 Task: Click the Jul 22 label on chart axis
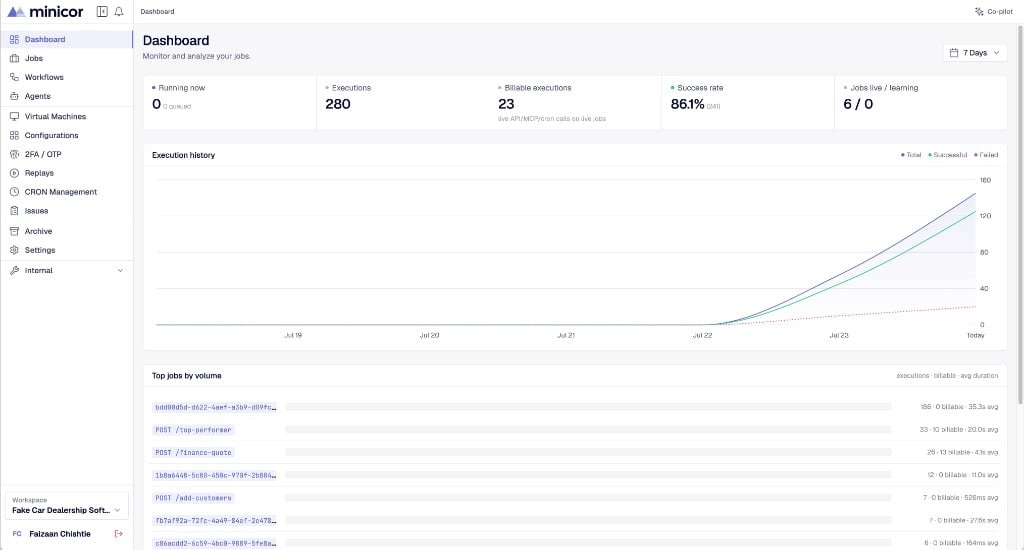(x=703, y=335)
